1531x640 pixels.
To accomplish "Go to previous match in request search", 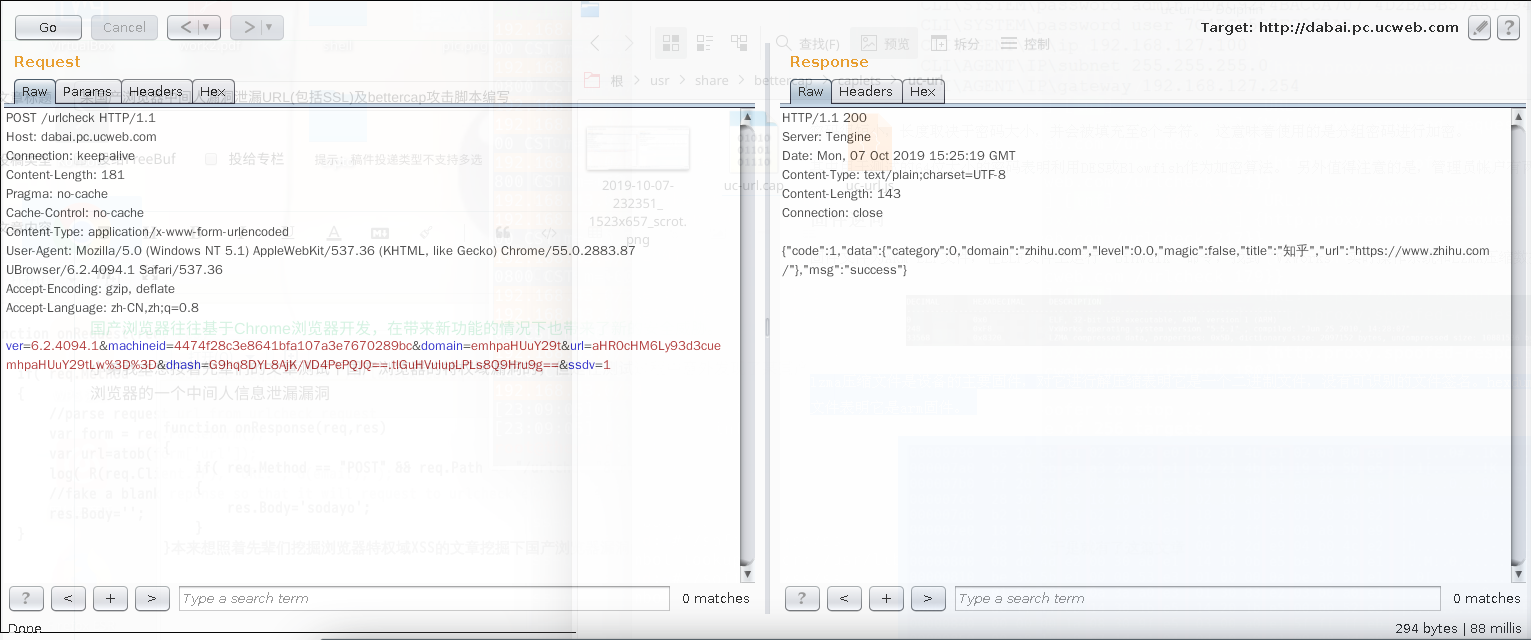I will click(x=68, y=598).
